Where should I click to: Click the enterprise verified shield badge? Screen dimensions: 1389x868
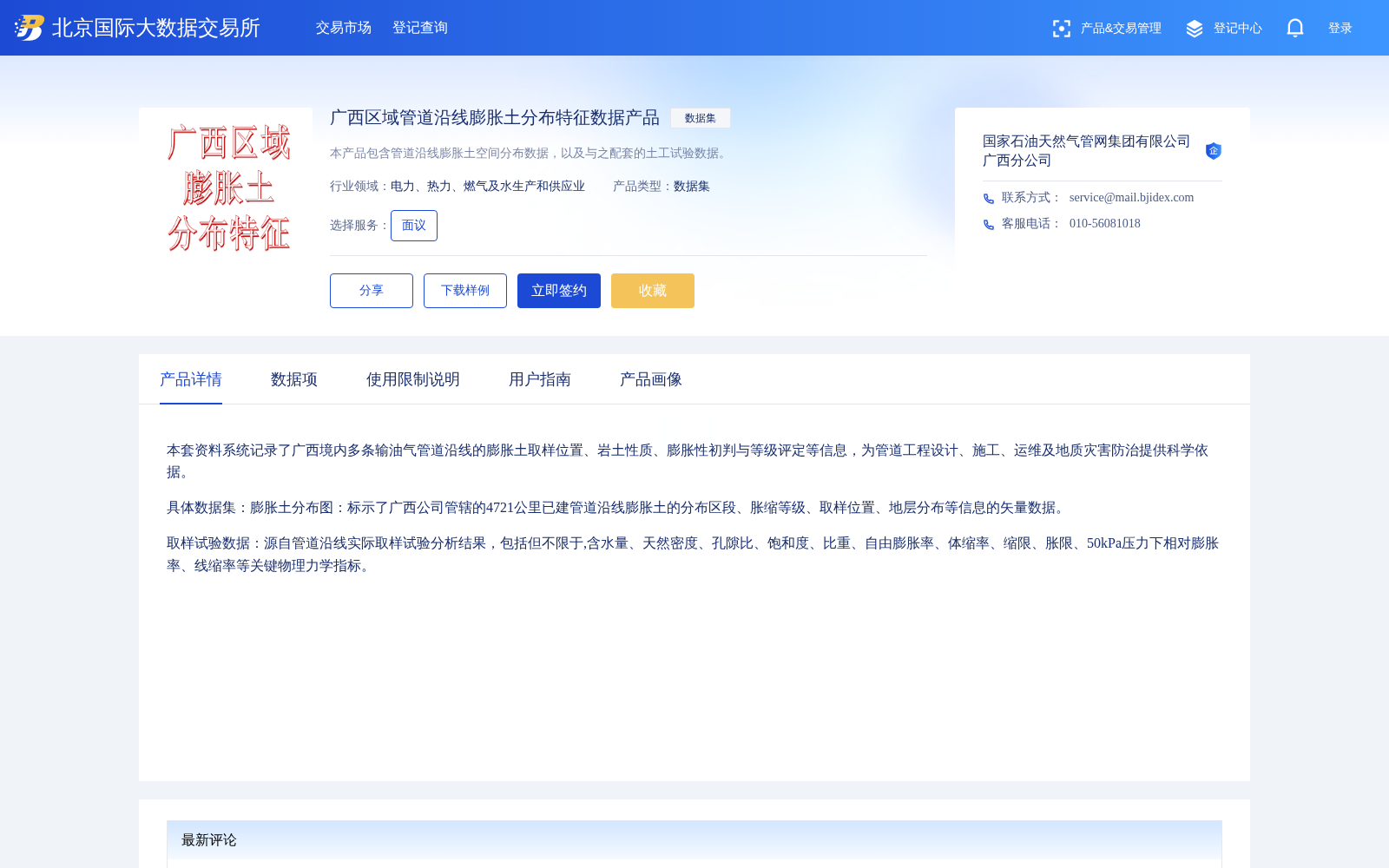1214,151
